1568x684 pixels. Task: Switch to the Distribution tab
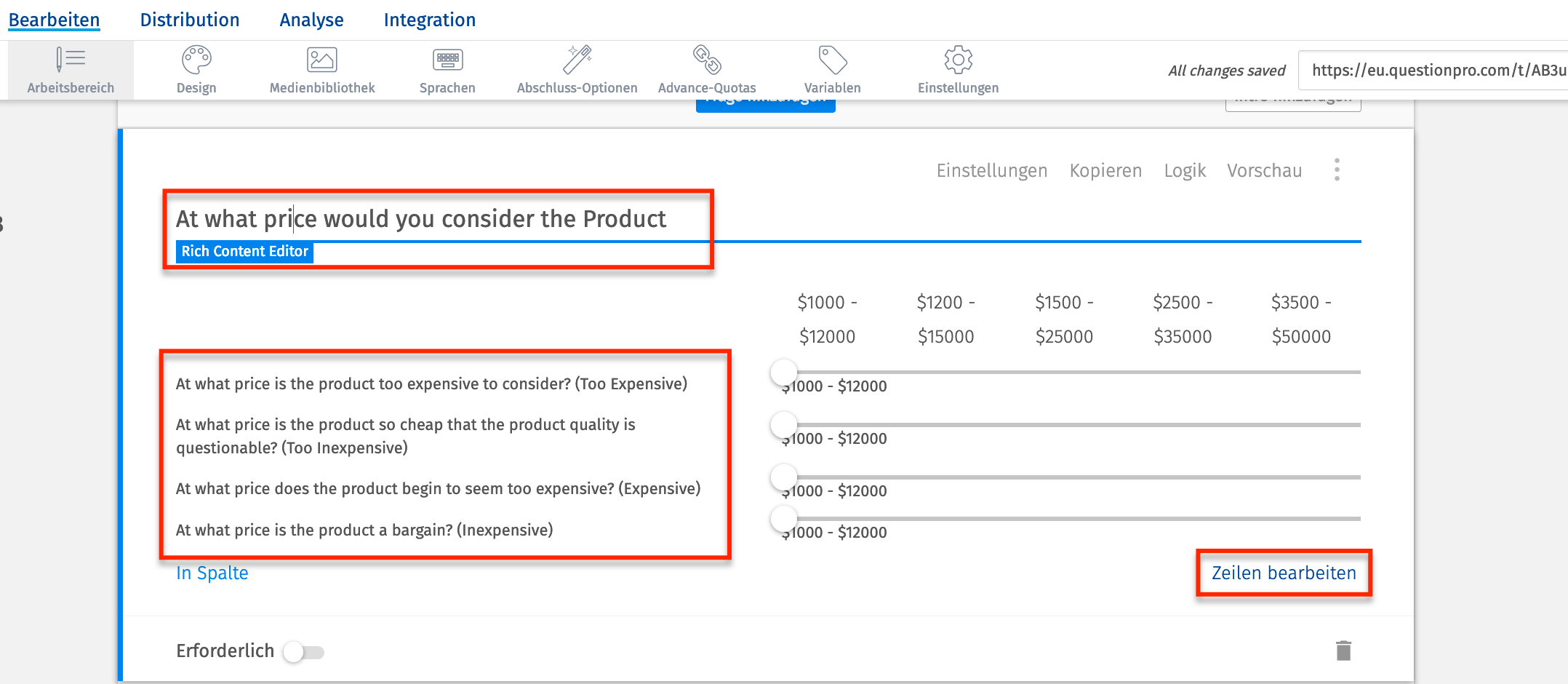pos(190,20)
